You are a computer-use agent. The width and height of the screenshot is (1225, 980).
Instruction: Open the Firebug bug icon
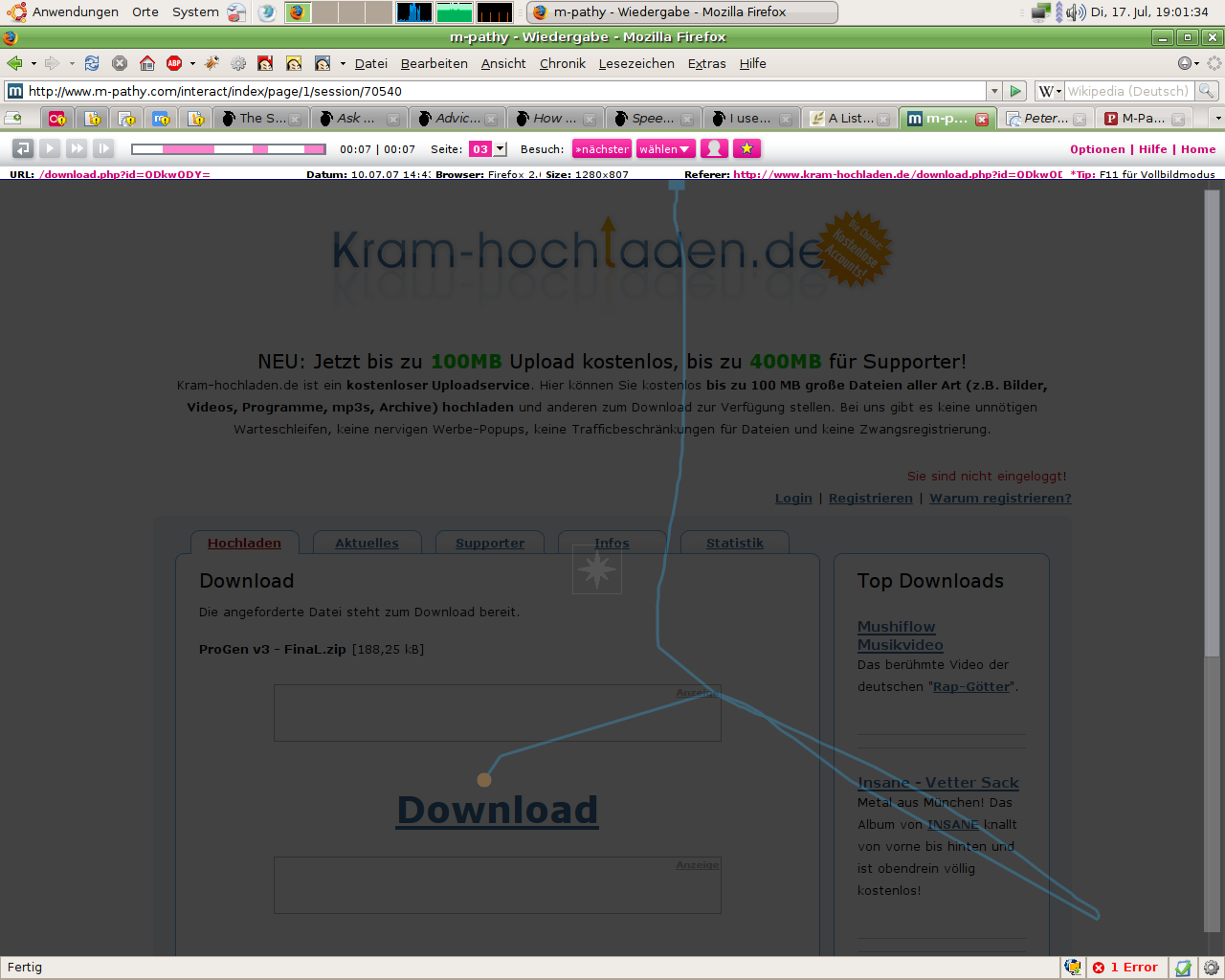(212, 63)
